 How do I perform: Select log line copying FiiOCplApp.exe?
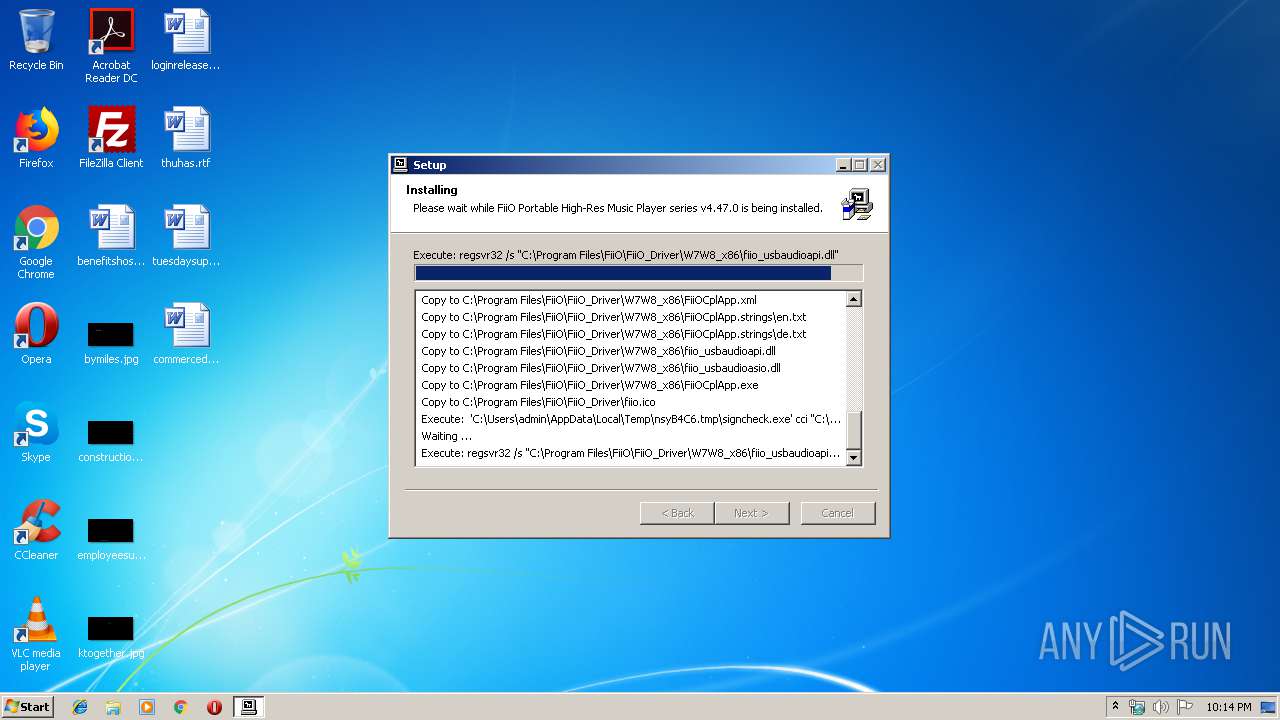pyautogui.click(x=589, y=385)
